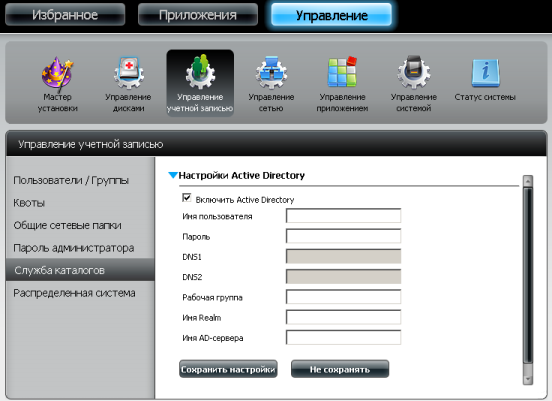Image resolution: width=552 pixels, height=401 pixels.
Task: Select Управление учетной записью account icon
Action: tap(200, 72)
